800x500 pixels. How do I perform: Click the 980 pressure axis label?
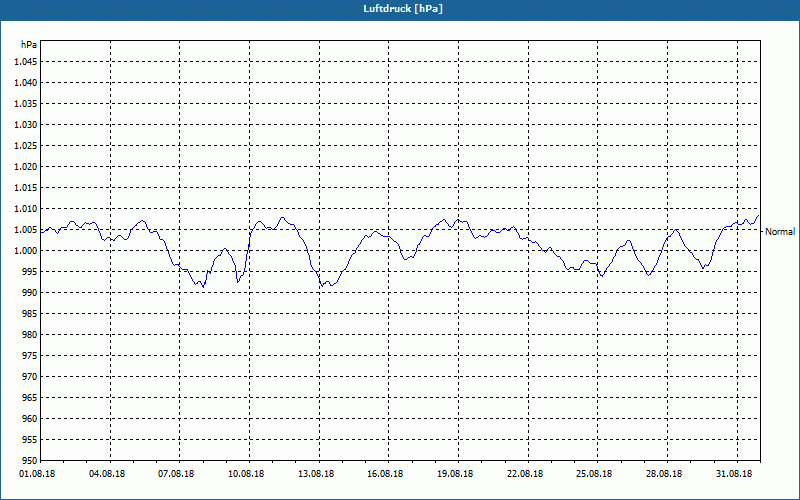click(30, 335)
